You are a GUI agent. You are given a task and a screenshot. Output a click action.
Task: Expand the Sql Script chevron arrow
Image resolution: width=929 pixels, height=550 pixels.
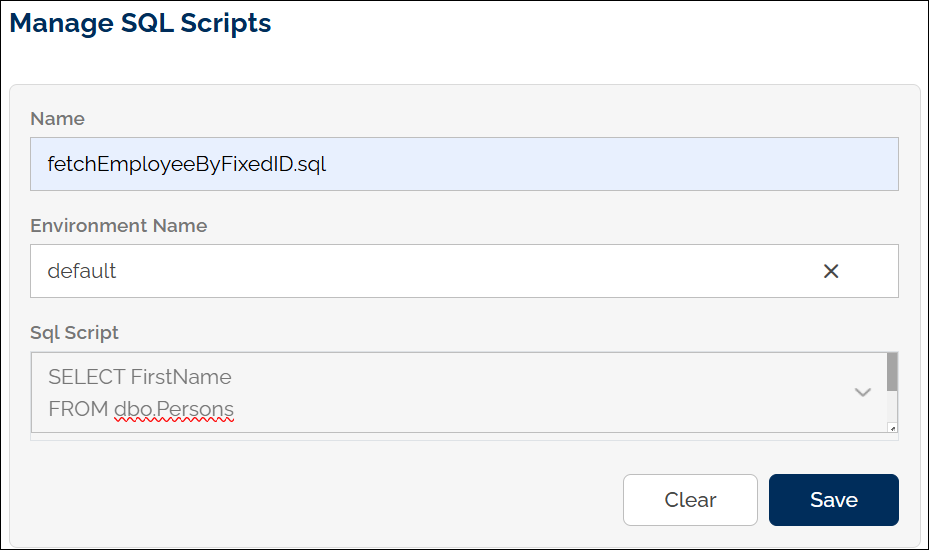click(863, 392)
